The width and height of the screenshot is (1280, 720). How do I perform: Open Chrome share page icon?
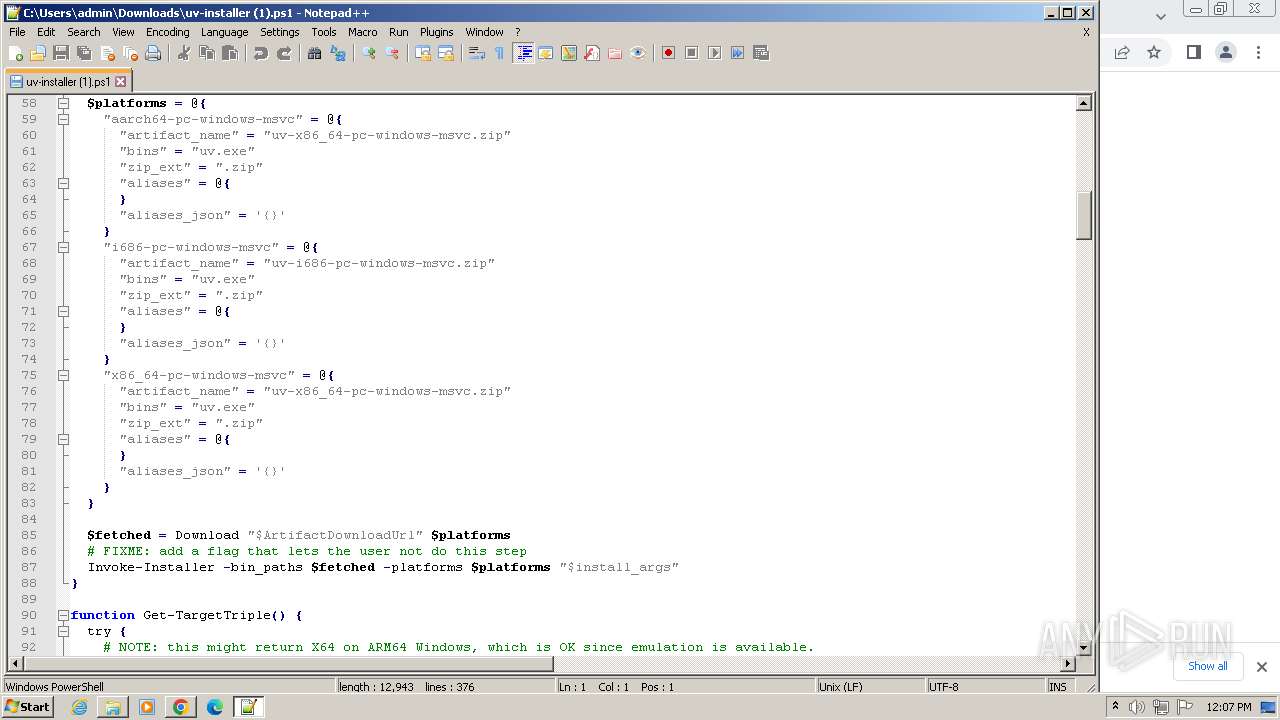pos(1122,52)
